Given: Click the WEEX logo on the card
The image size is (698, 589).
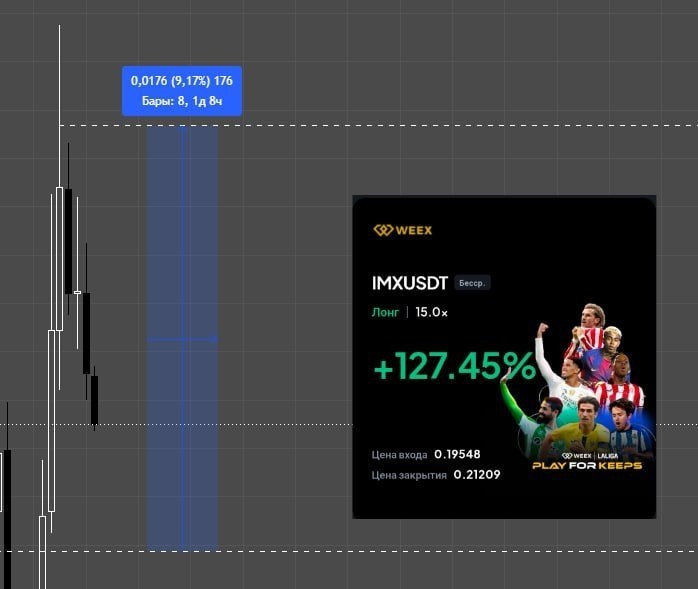Looking at the screenshot, I should 402,230.
